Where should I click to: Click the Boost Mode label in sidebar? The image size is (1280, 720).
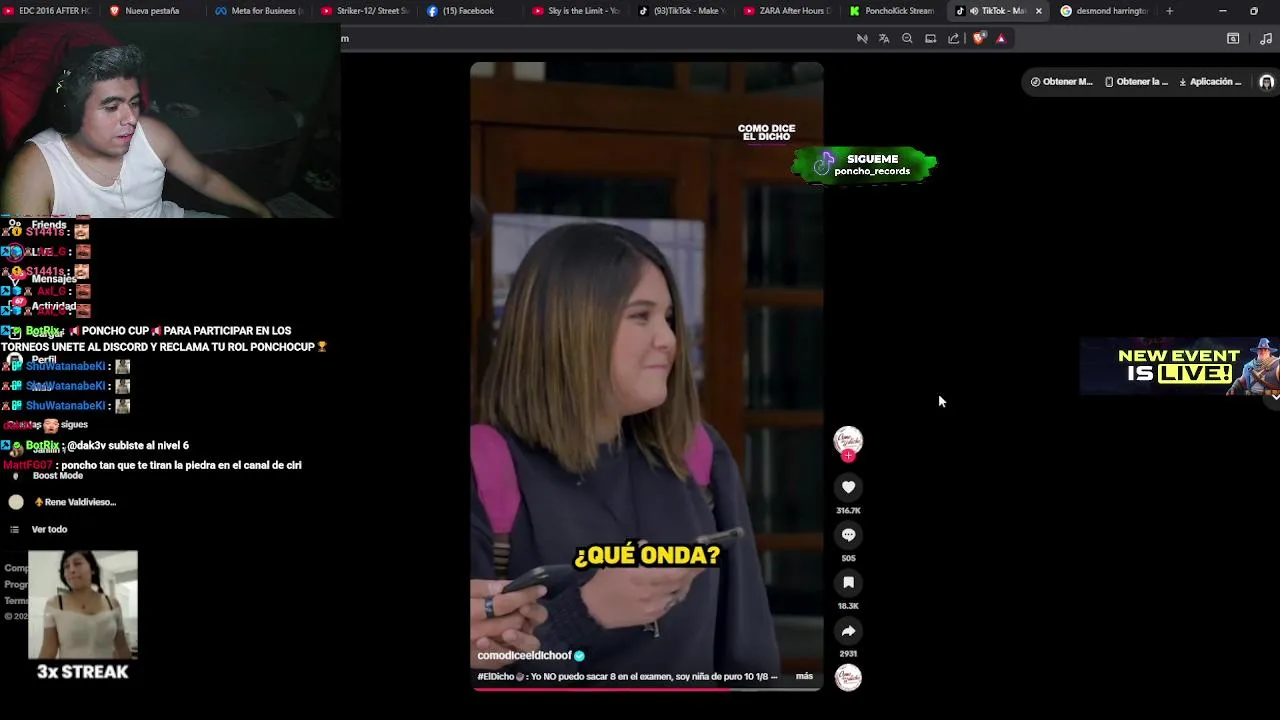tap(58, 476)
